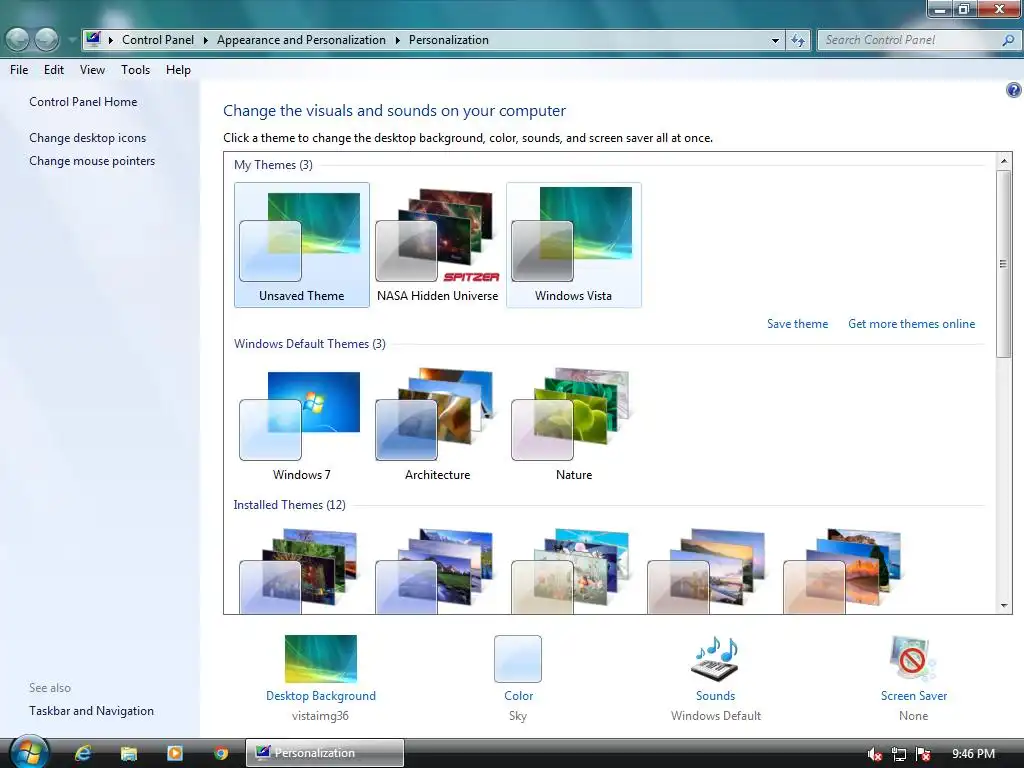Open the Edit menu
The height and width of the screenshot is (768, 1024).
[54, 70]
